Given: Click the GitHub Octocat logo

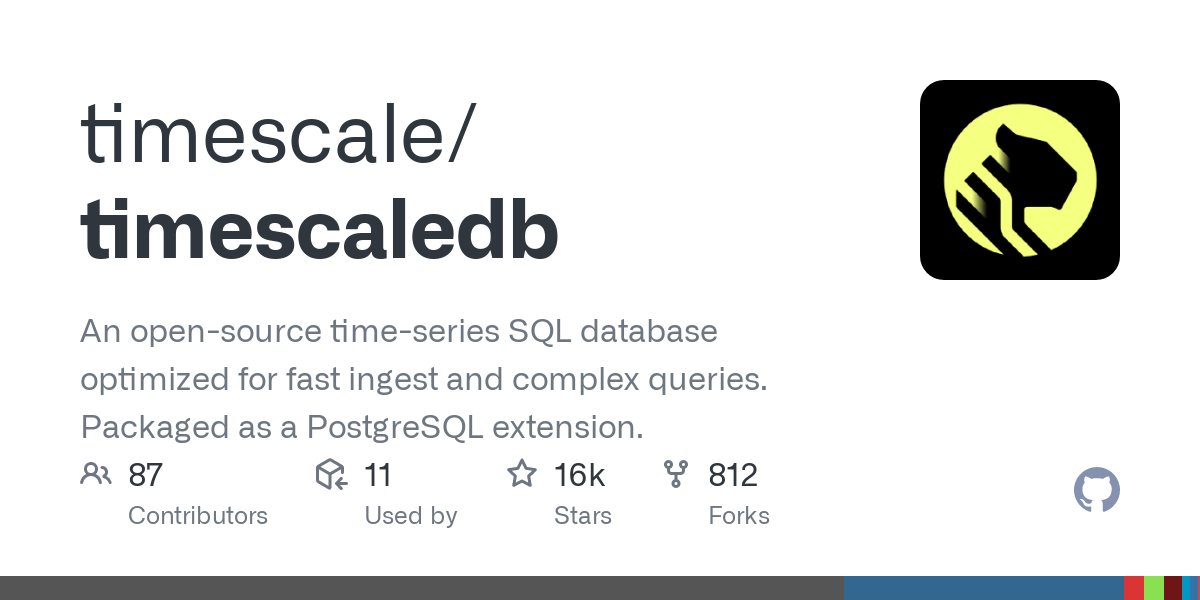Looking at the screenshot, I should coord(1096,491).
